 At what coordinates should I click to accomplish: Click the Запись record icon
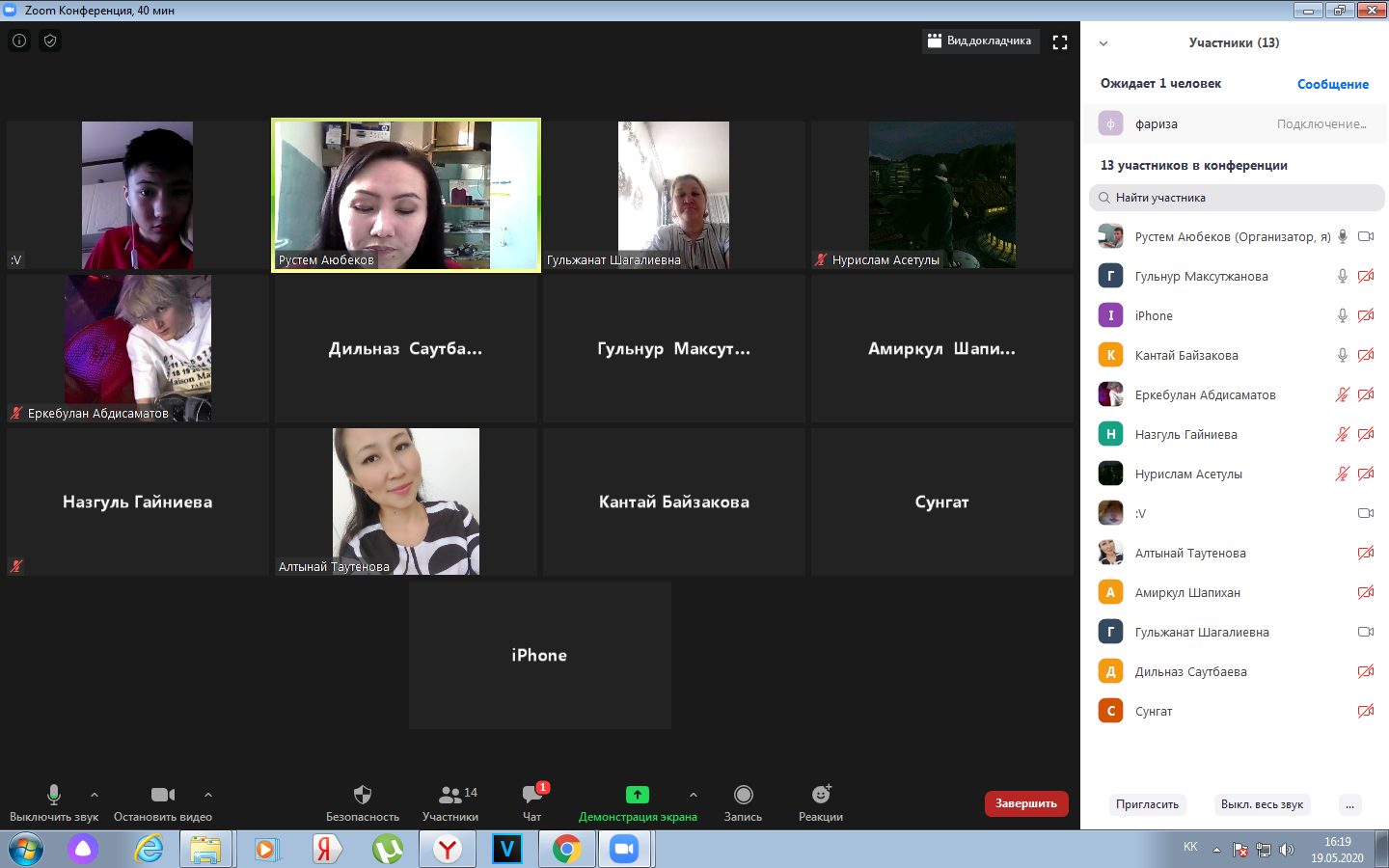click(743, 795)
